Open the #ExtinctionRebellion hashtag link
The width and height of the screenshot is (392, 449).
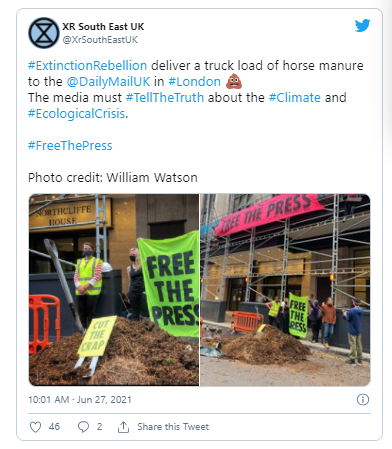(x=87, y=65)
